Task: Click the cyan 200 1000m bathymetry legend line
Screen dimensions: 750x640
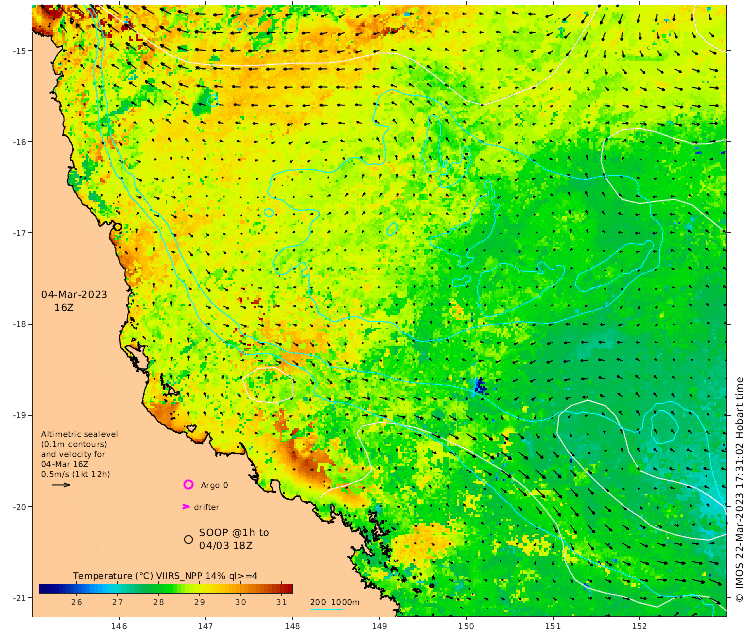Action: click(x=327, y=608)
